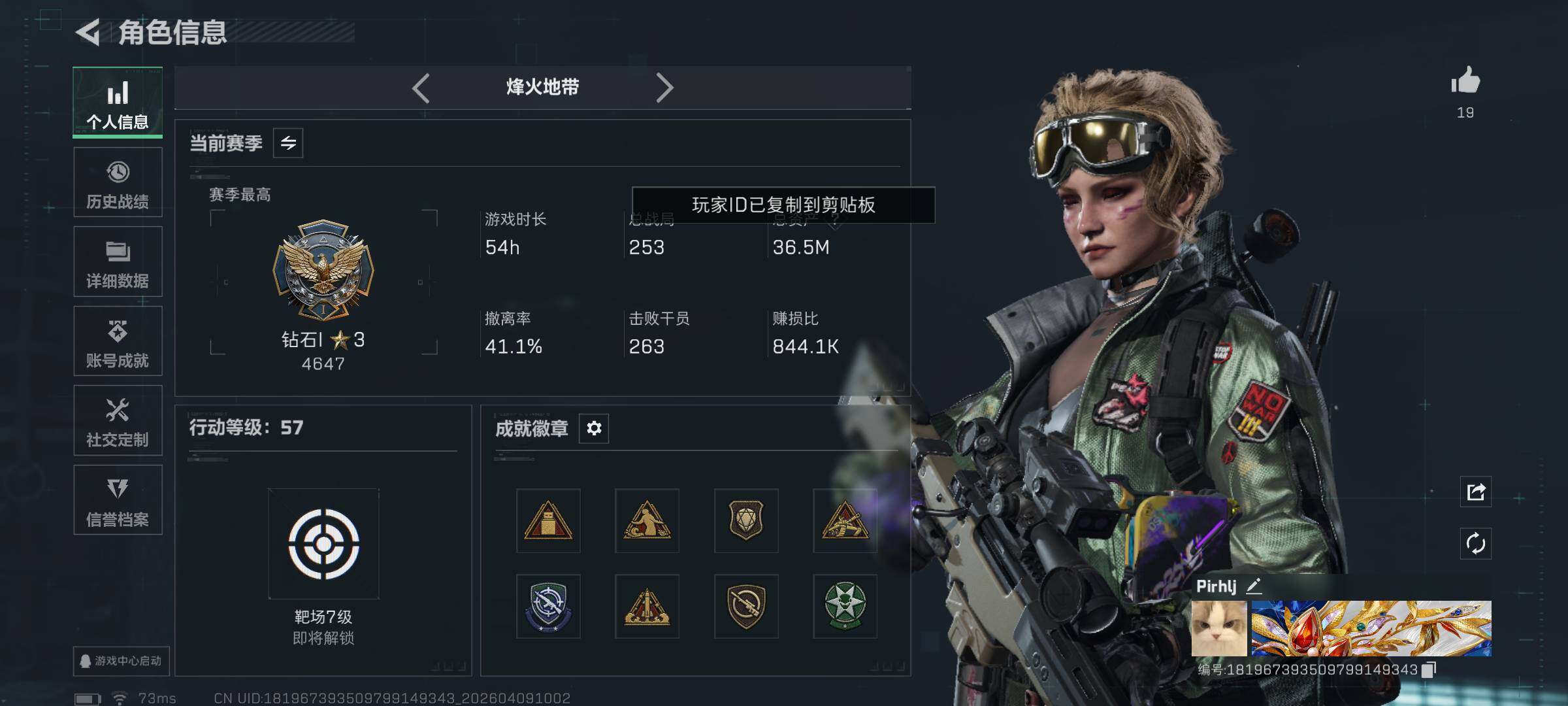Open the 历史战绩 sidebar tab
Image resolution: width=1568 pixels, height=706 pixels.
point(118,182)
